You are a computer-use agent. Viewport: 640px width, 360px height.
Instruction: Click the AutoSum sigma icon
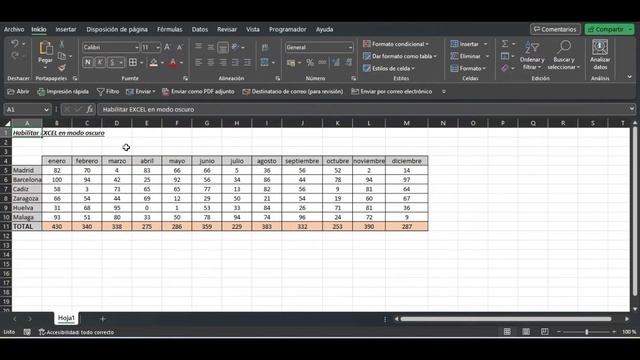click(x=505, y=44)
